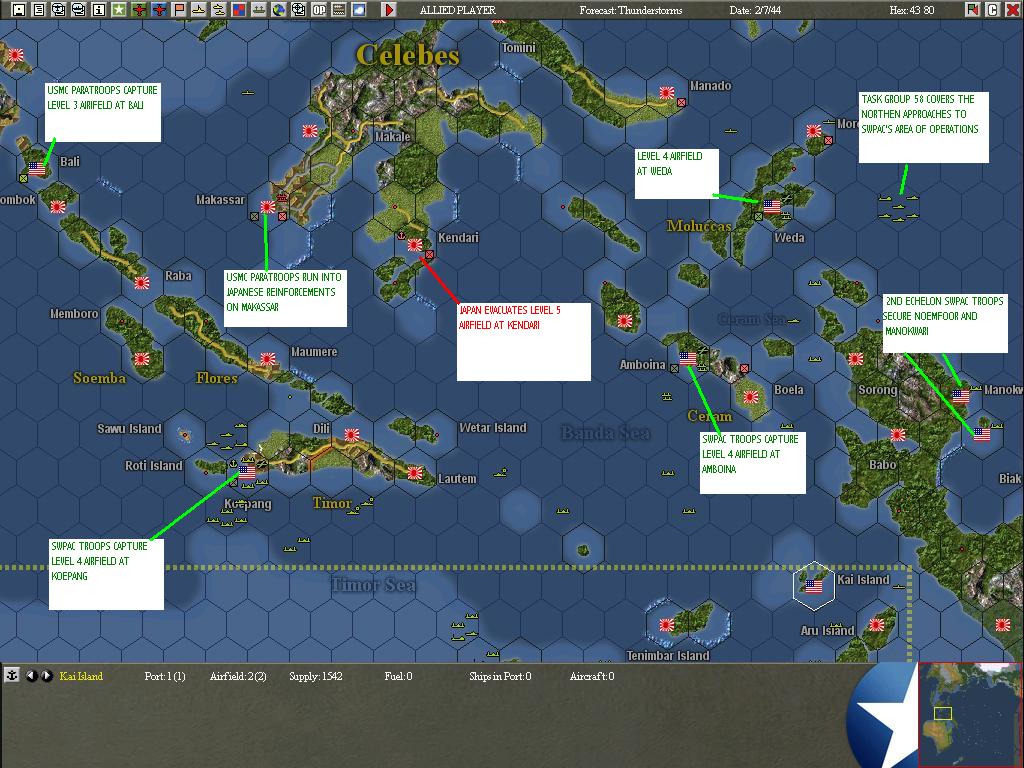Select the US flag at Koepang
Image resolution: width=1024 pixels, height=768 pixels.
[247, 472]
